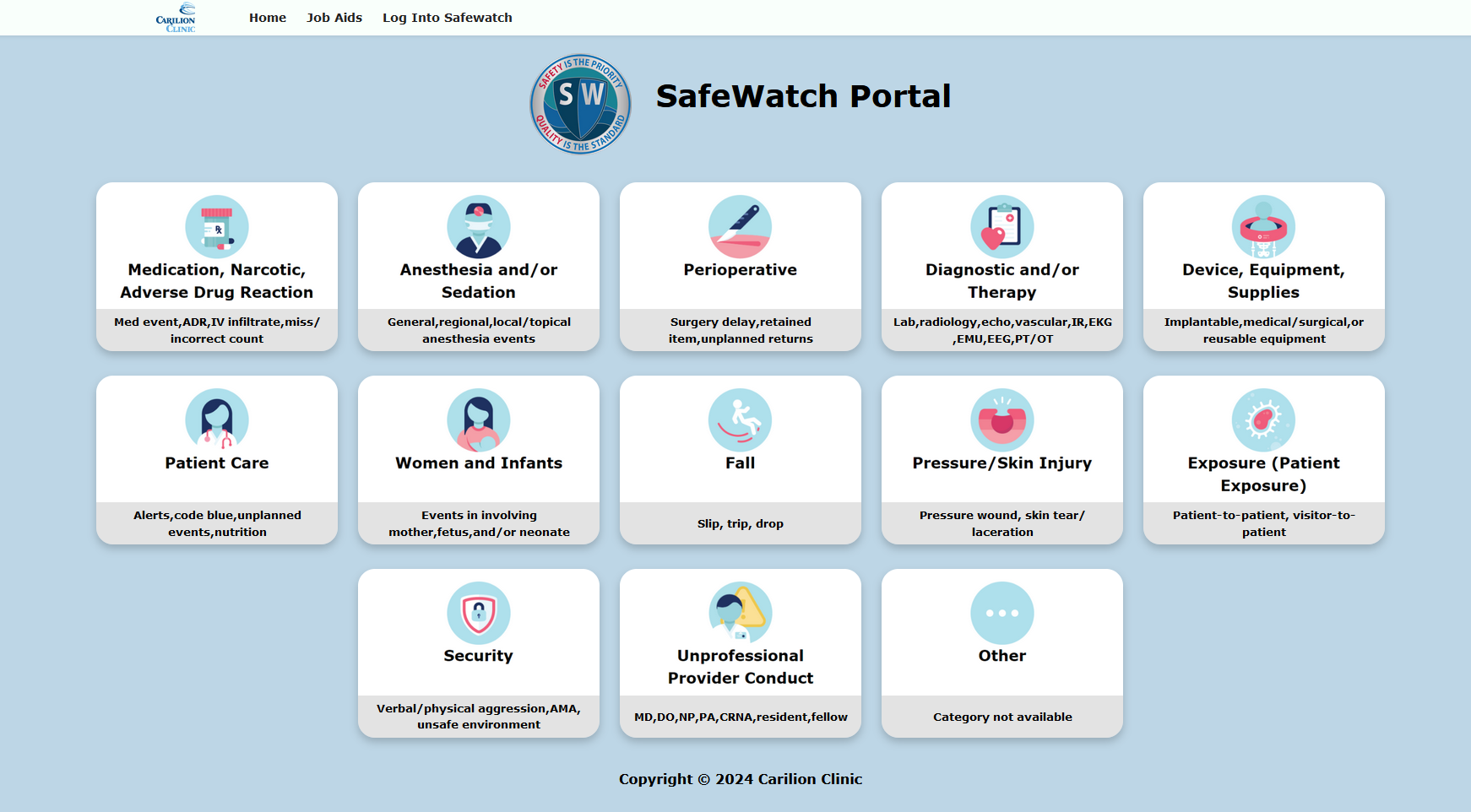The height and width of the screenshot is (812, 1471).
Task: Click the device implant ring icon
Action: (x=1264, y=227)
